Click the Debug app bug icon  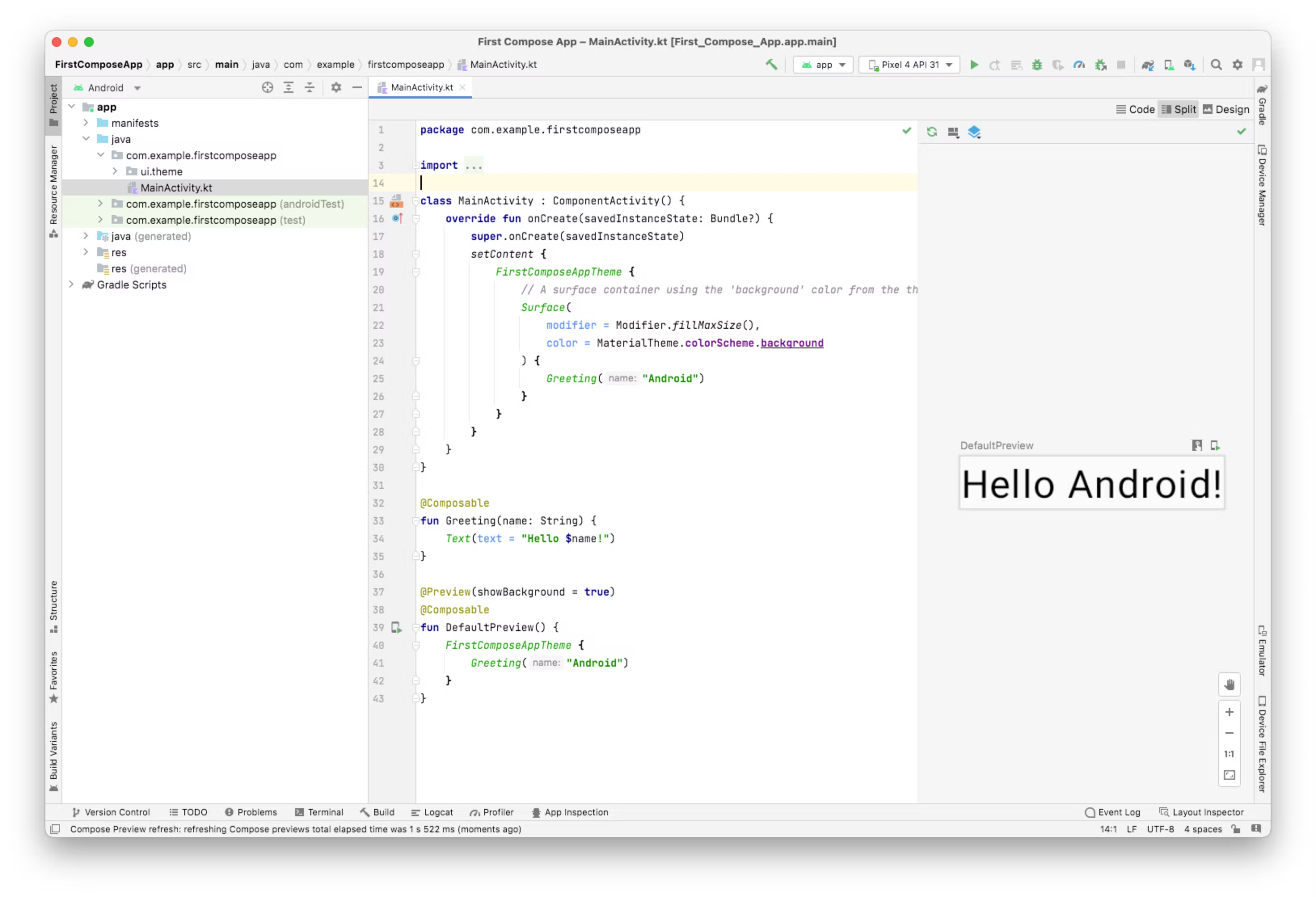pos(1037,65)
